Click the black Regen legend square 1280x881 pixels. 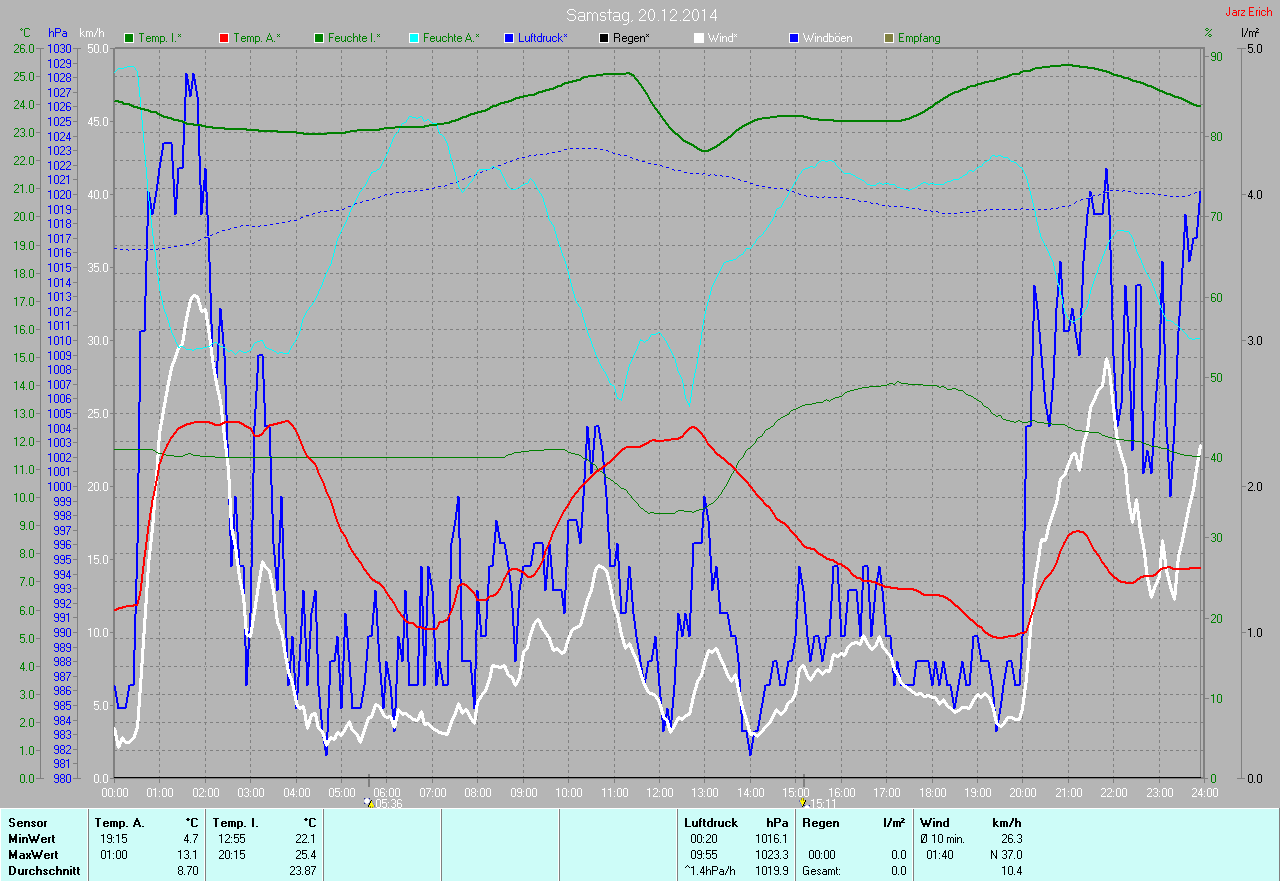604,38
